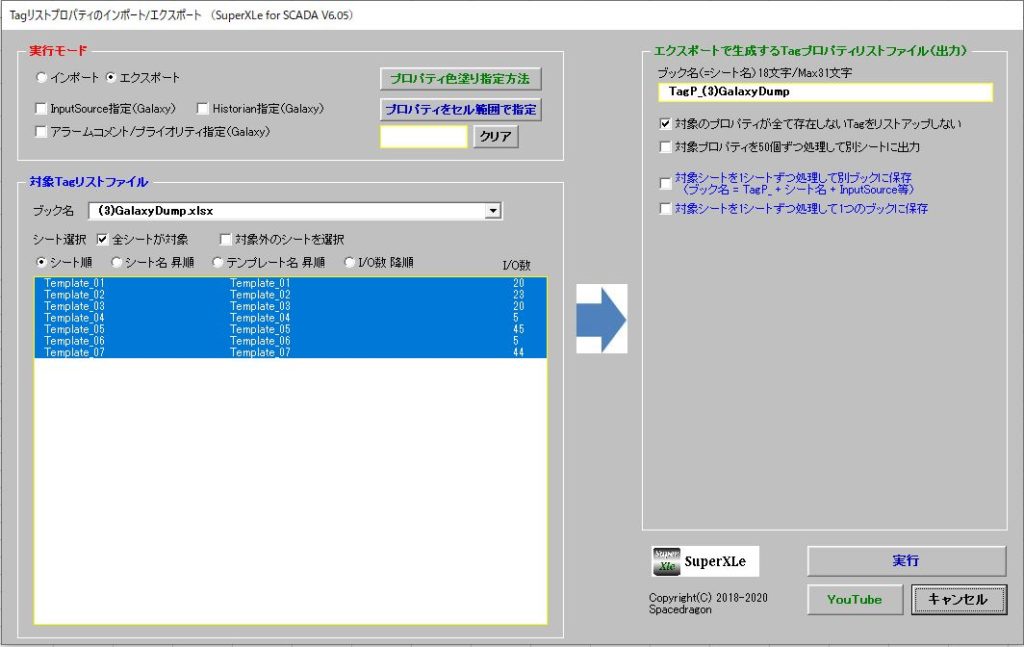Screen dimensions: 1024x647
Task: Uncheck 対象のプロパティが全て存在しないTag checkbox
Action: click(665, 123)
